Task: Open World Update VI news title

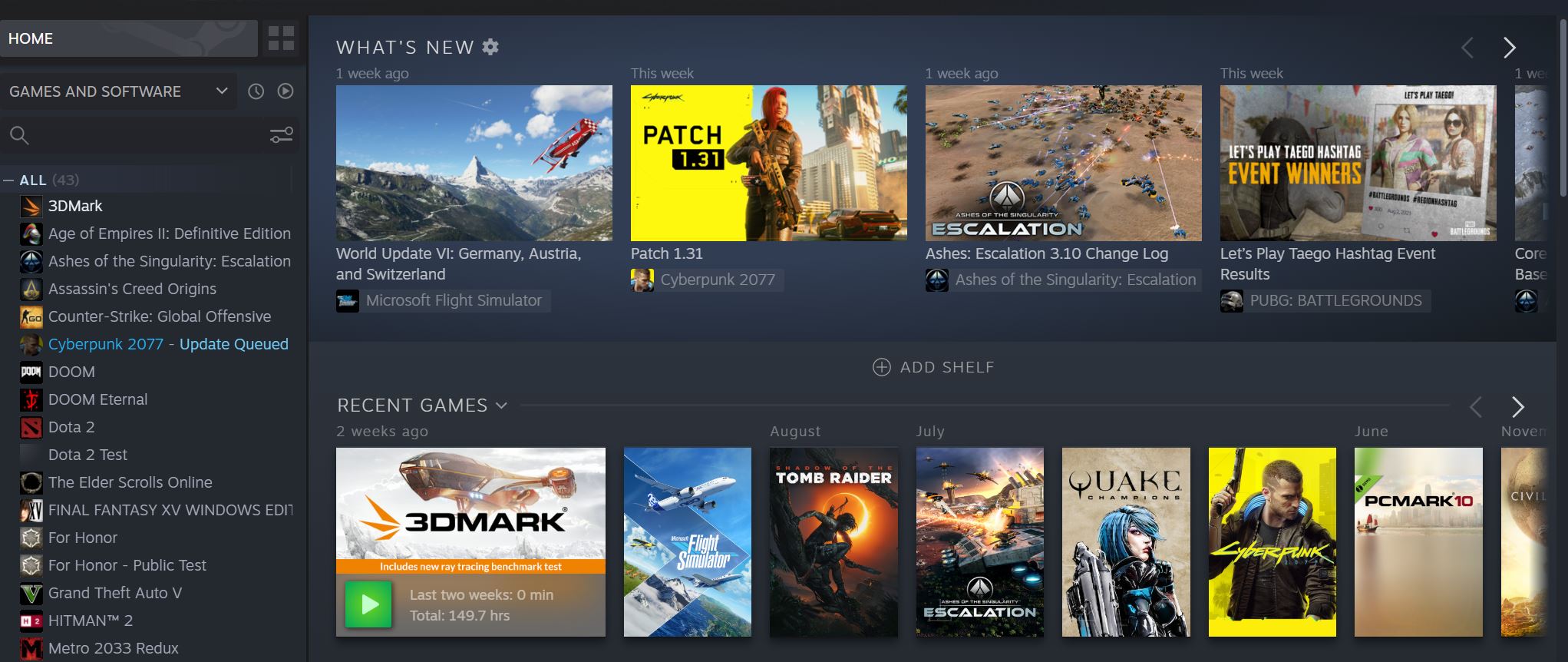Action: pos(459,264)
